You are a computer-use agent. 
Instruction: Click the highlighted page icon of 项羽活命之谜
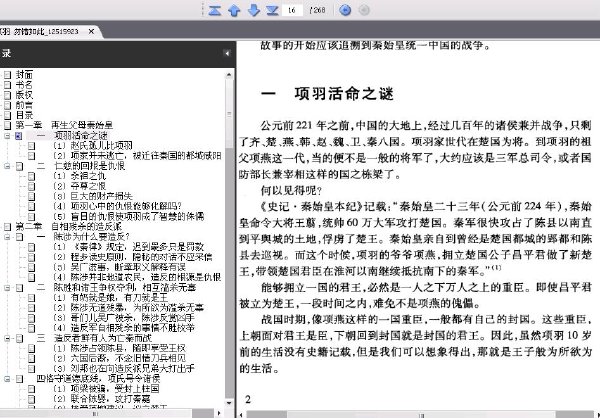(x=19, y=136)
